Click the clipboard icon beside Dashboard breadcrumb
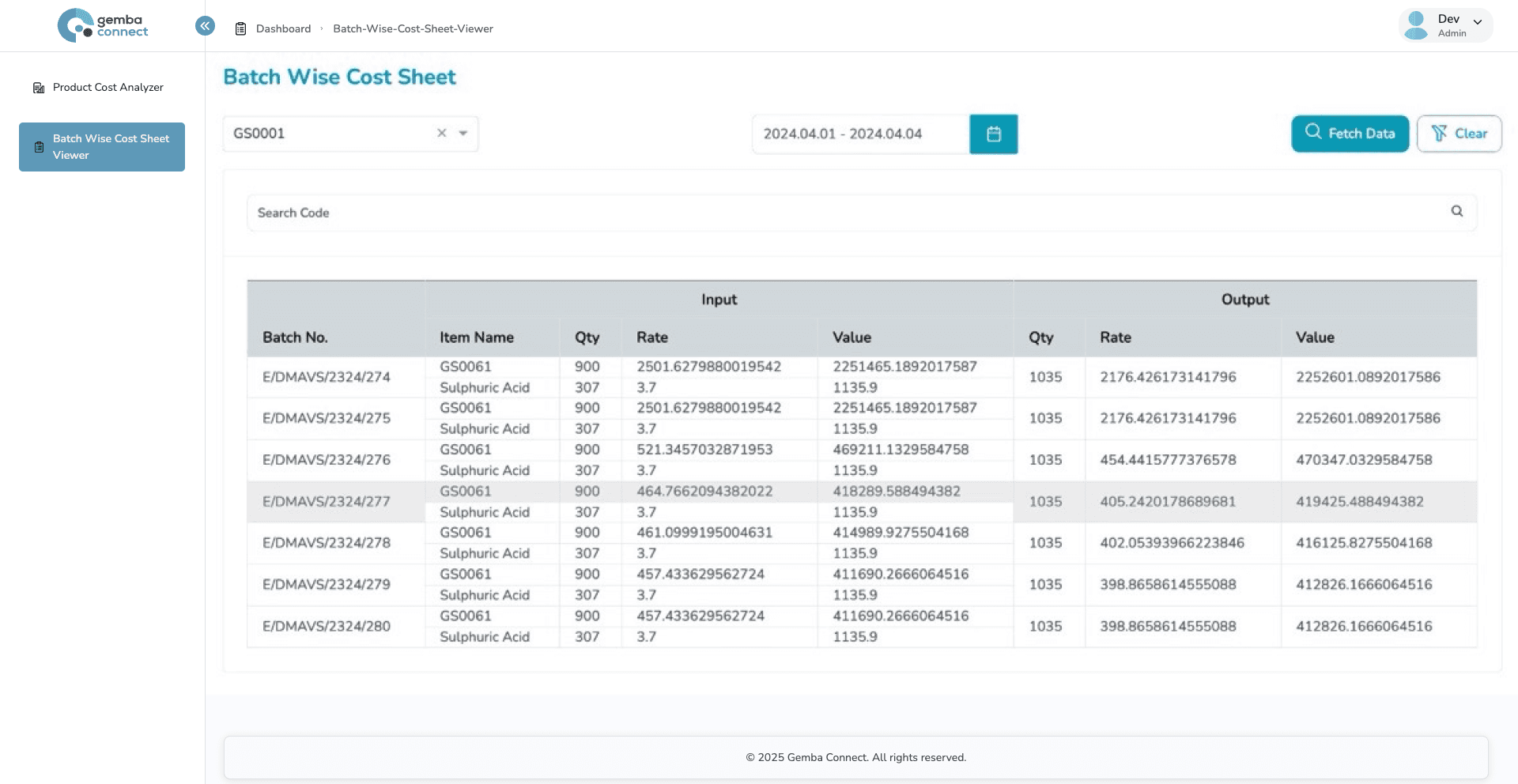Image resolution: width=1518 pixels, height=784 pixels. pyautogui.click(x=241, y=28)
